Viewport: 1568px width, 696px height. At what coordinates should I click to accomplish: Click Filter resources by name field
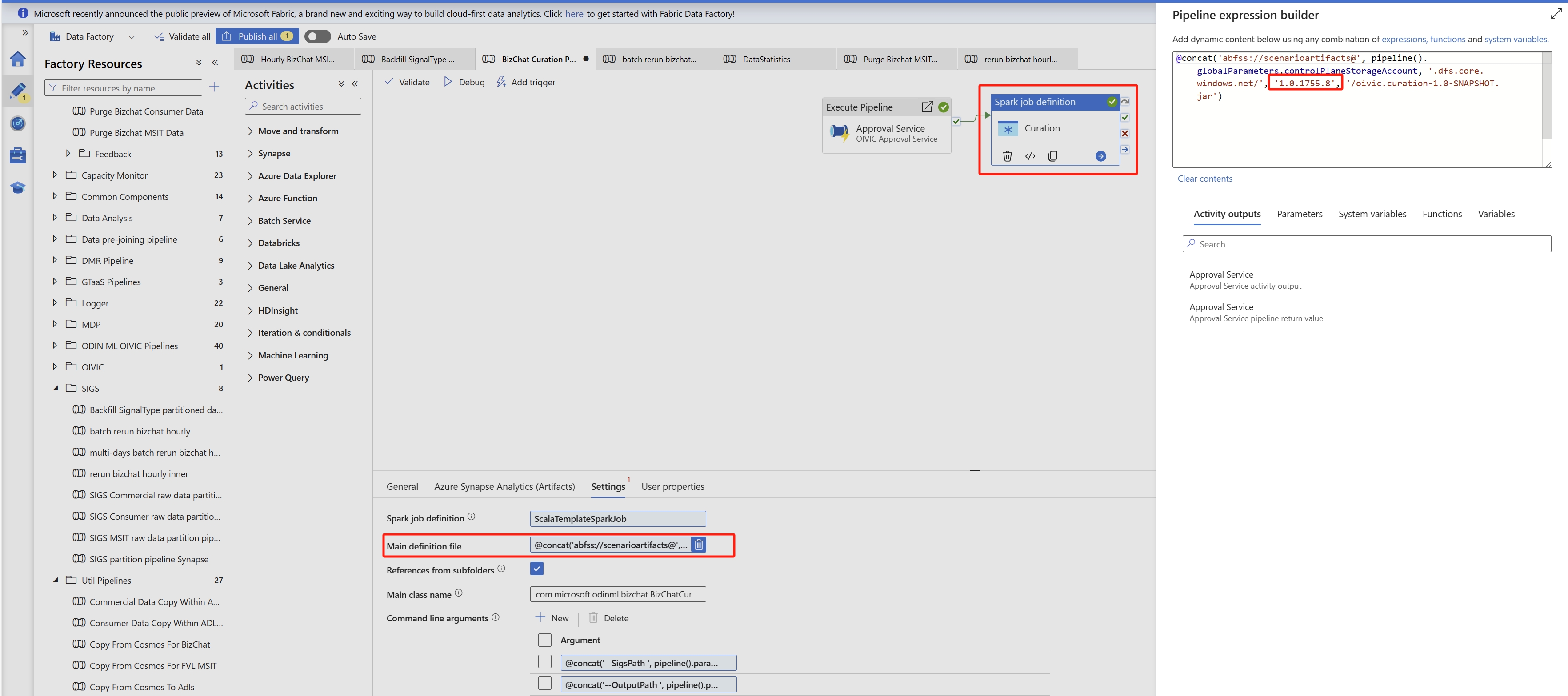coord(123,87)
